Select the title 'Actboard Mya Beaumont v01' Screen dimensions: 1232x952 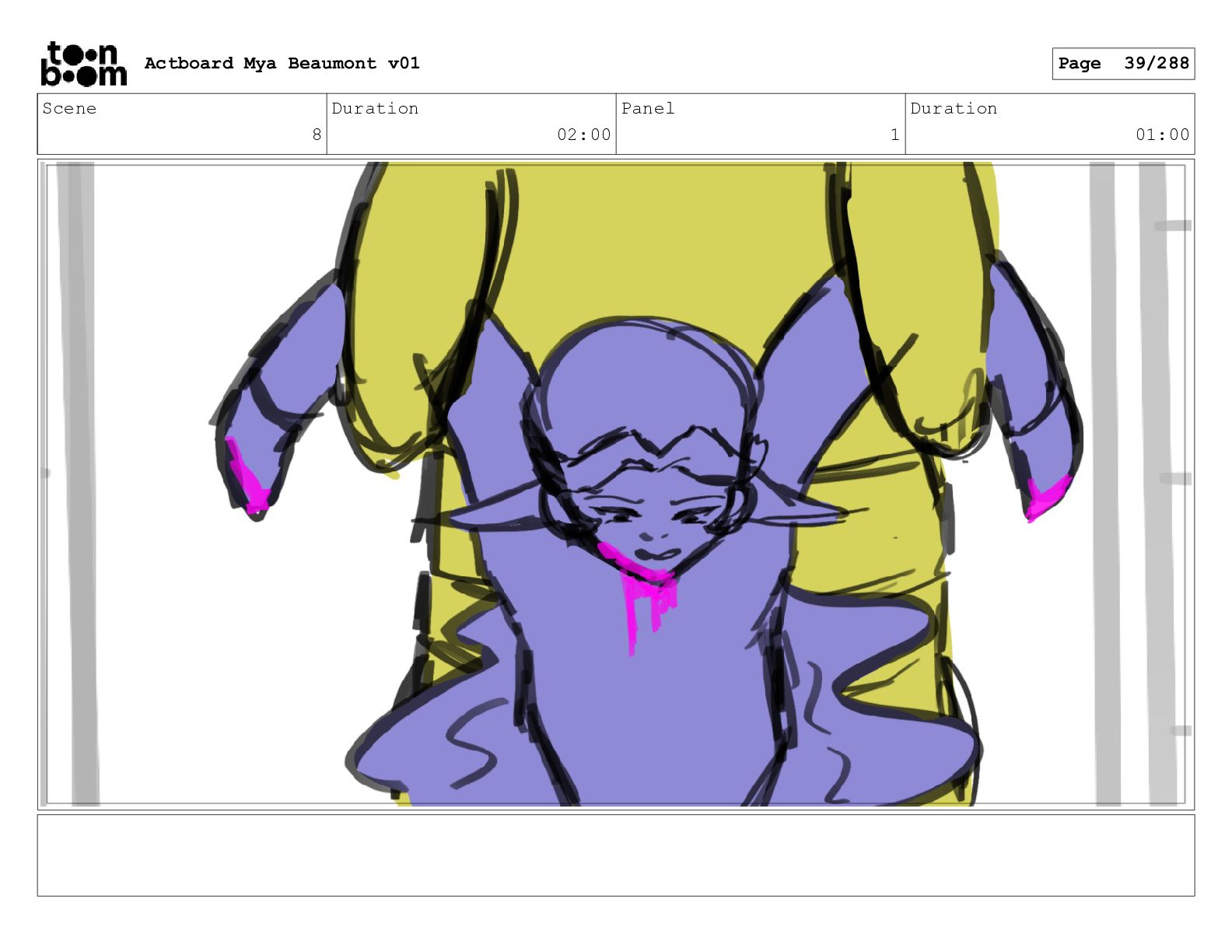(x=282, y=63)
